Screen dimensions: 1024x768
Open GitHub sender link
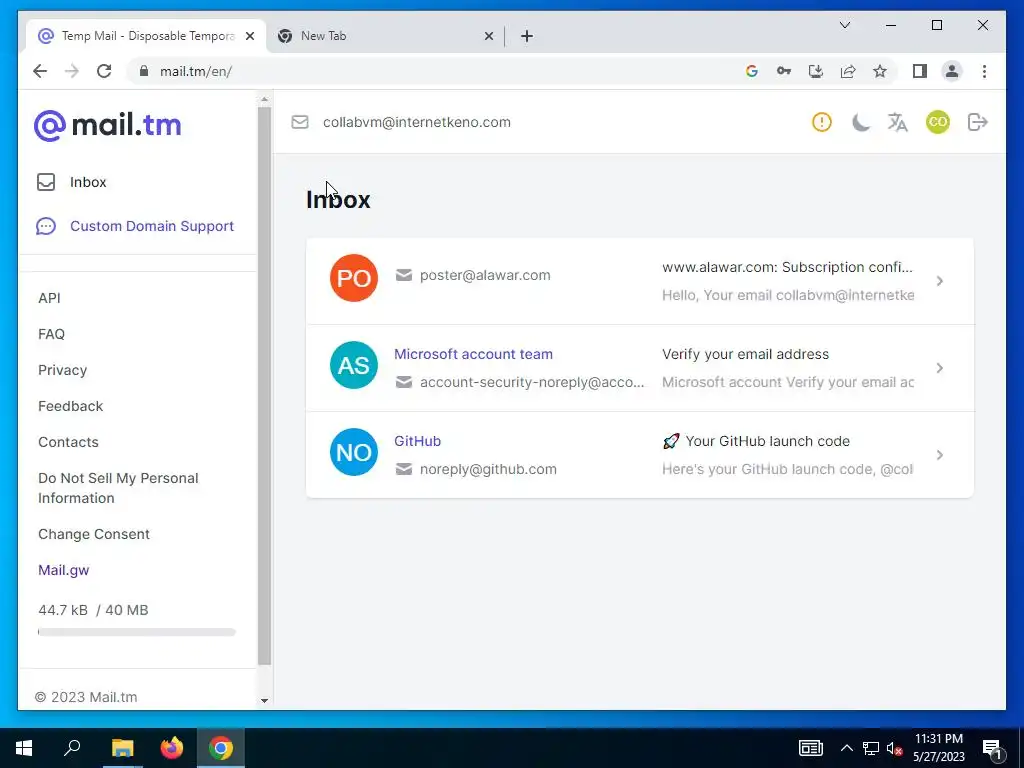click(x=417, y=441)
